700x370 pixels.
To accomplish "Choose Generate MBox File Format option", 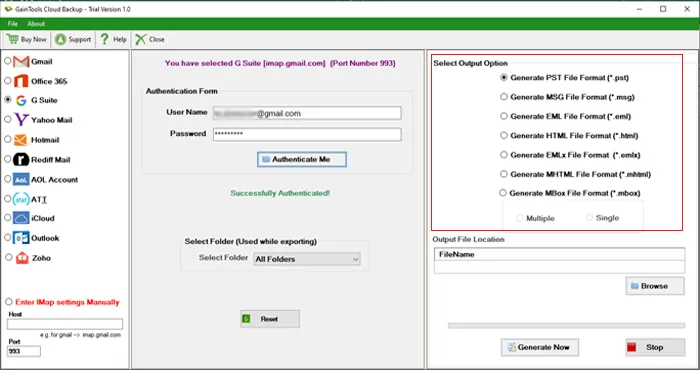I will point(503,193).
